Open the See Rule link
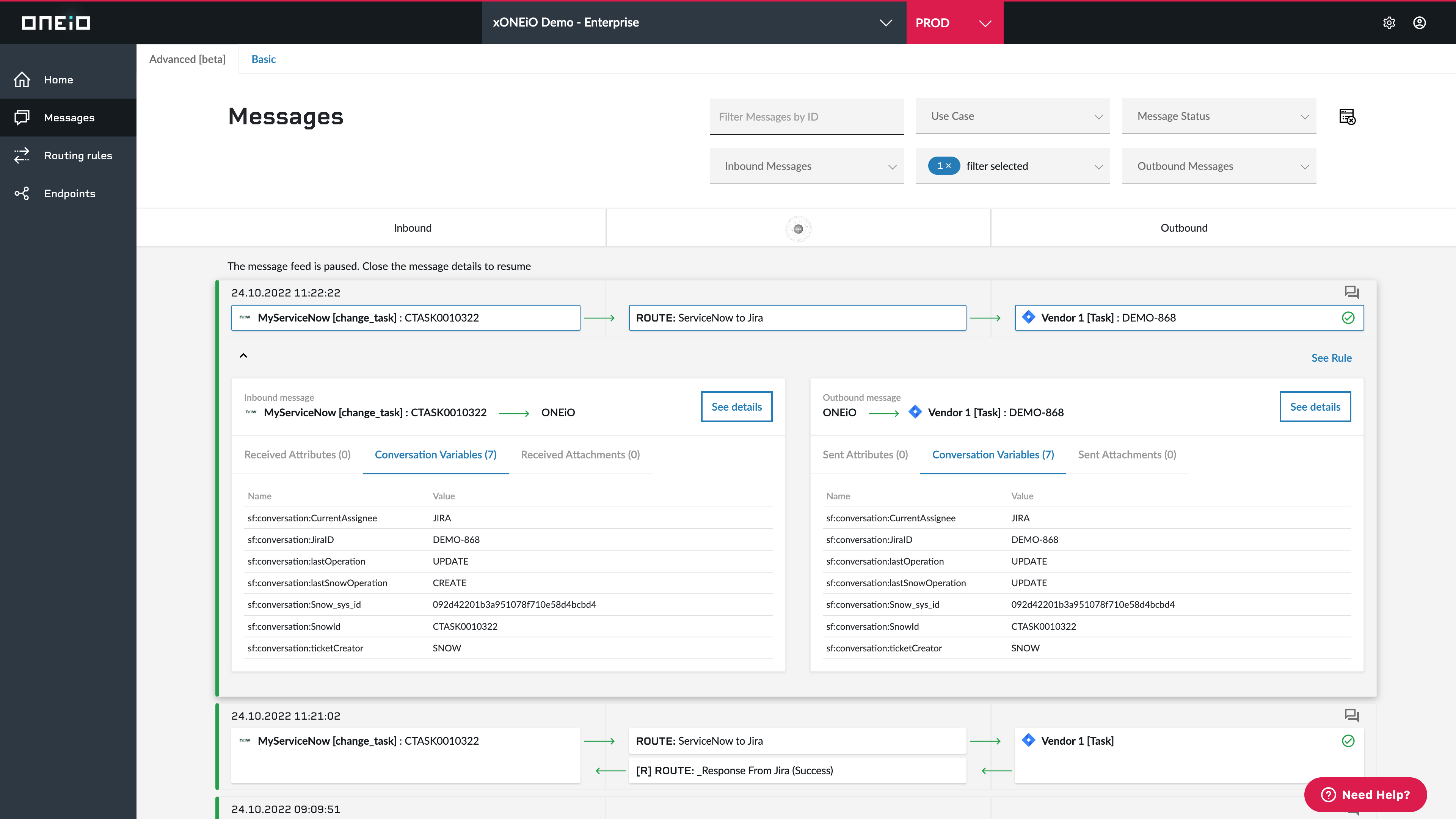 (1331, 358)
